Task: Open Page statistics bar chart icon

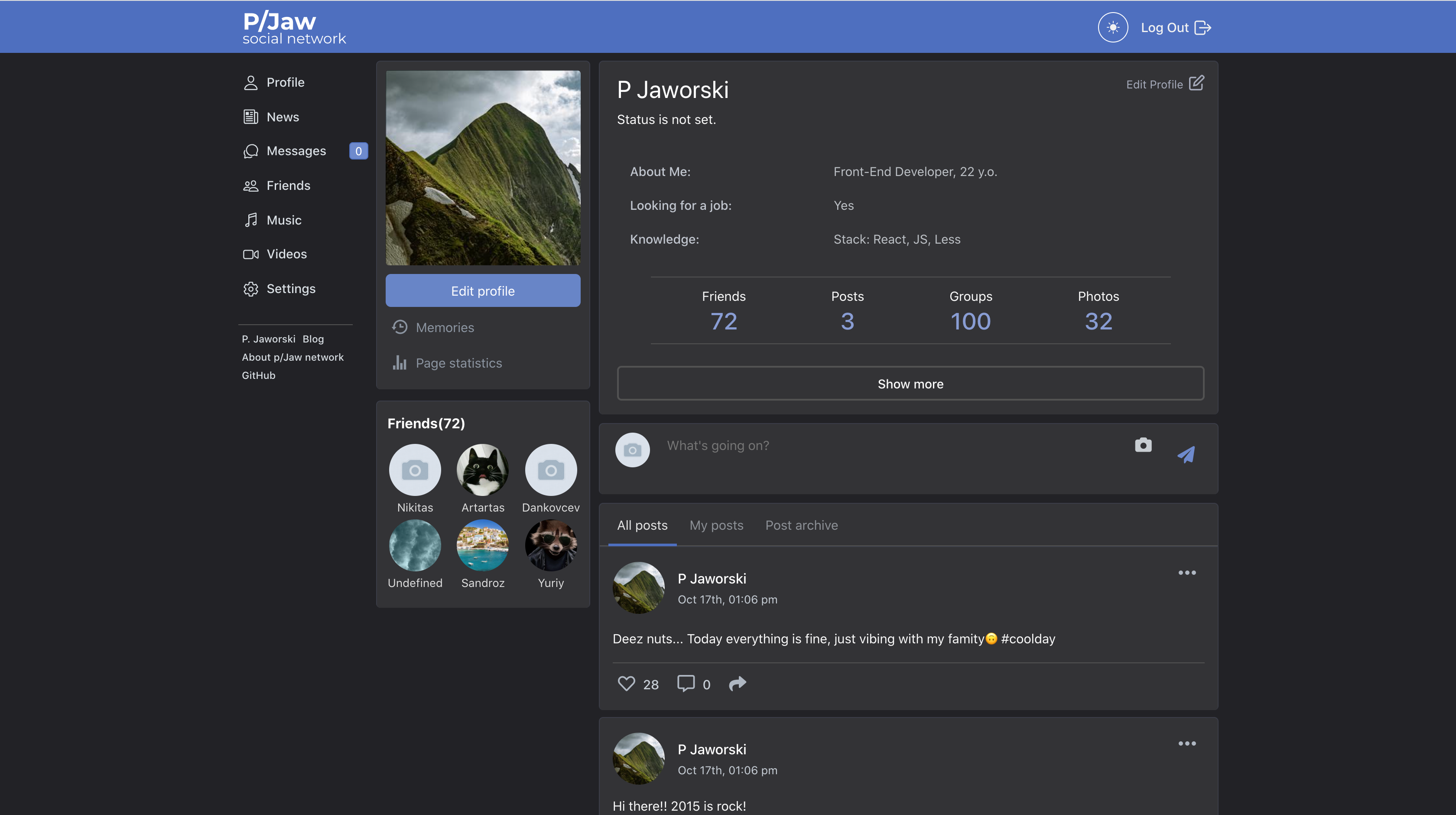Action: pos(400,362)
